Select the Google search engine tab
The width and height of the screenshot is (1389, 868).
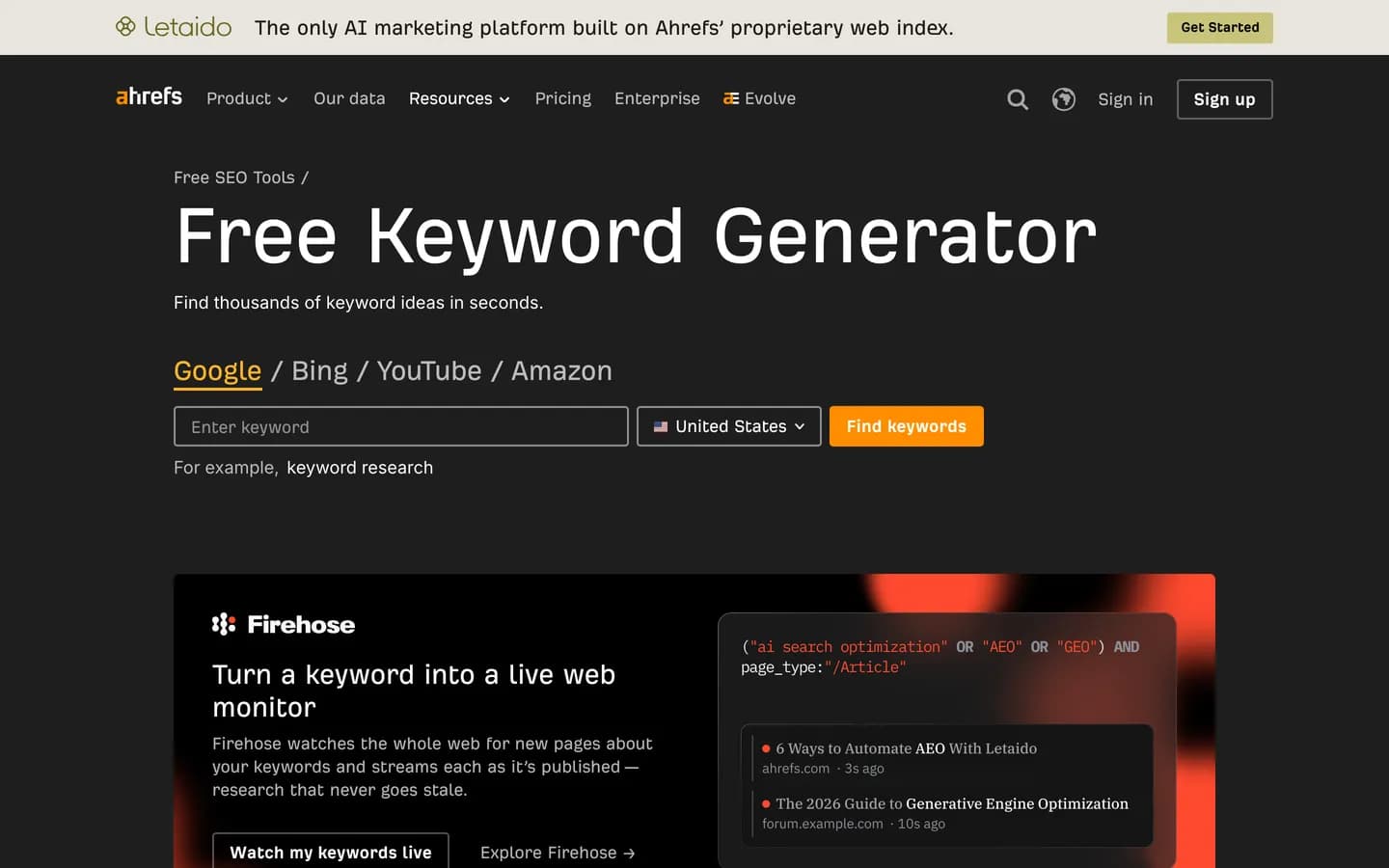218,371
